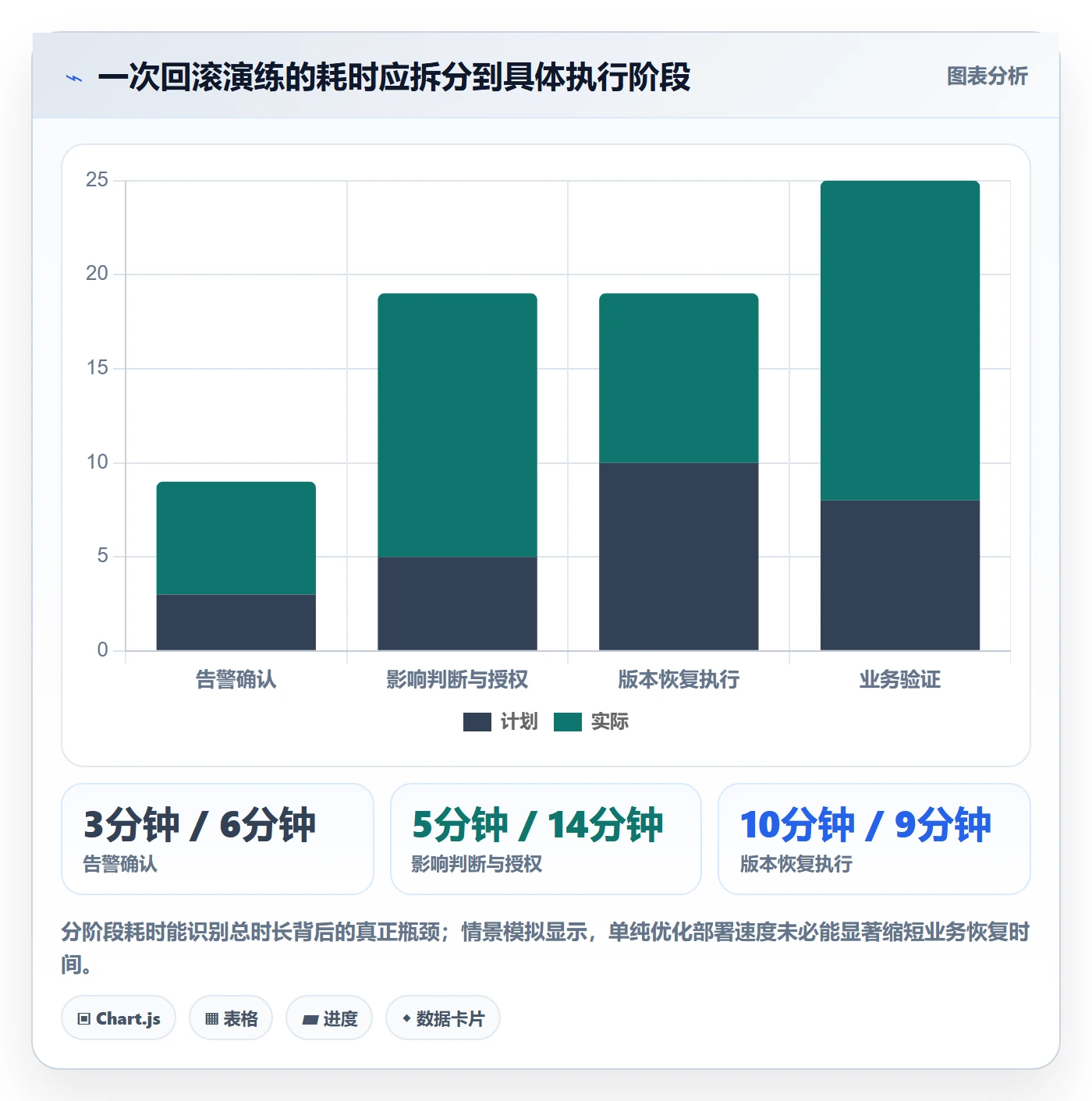1092x1101 pixels.
Task: Click the 影响判断与授权 actual green bar segment
Action: 458,425
